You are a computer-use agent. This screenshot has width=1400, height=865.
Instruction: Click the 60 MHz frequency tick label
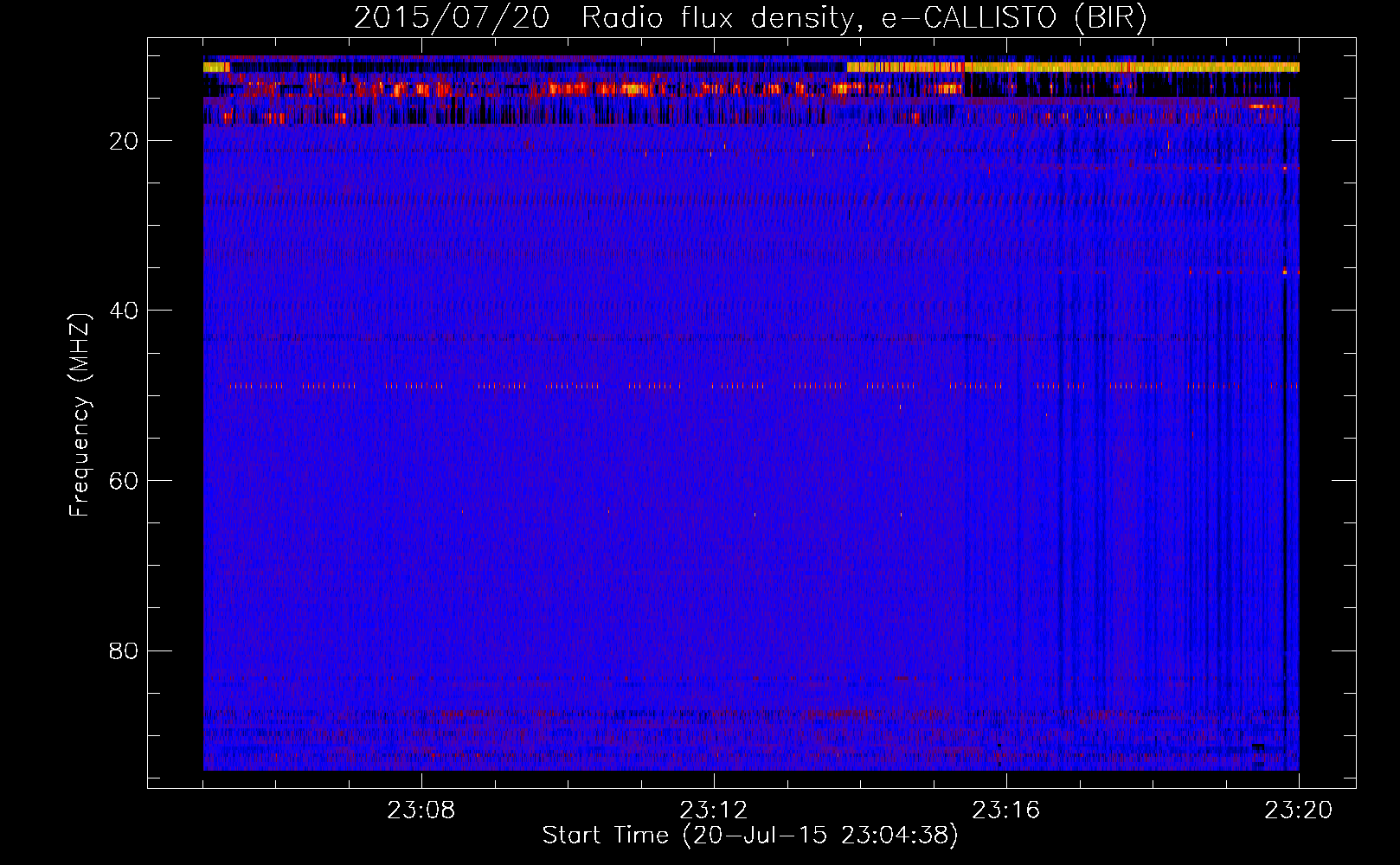pos(125,481)
